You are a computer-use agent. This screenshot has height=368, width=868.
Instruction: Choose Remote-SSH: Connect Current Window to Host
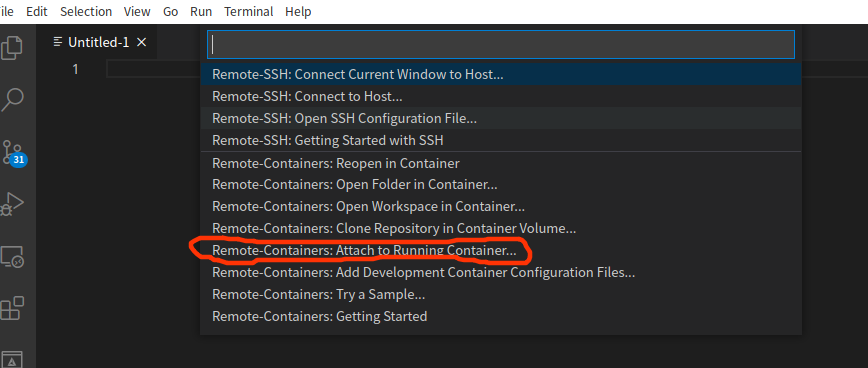coord(501,74)
